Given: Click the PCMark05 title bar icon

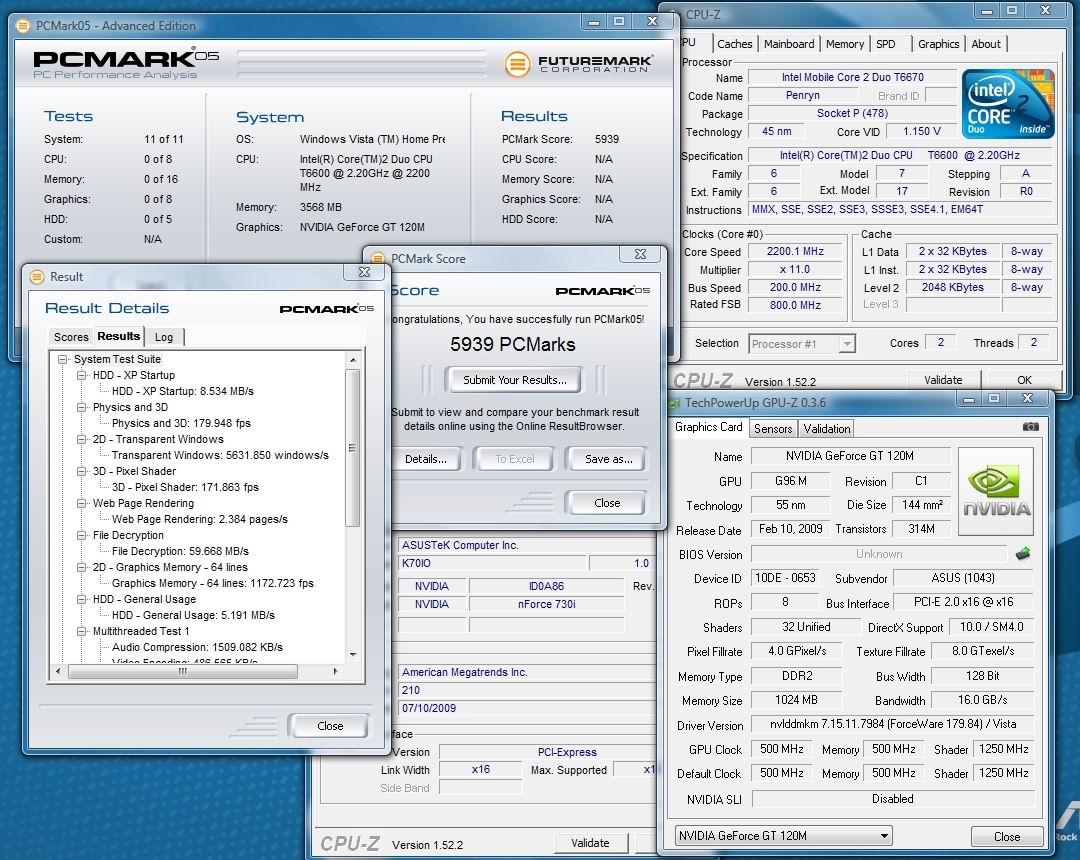Looking at the screenshot, I should point(23,25).
